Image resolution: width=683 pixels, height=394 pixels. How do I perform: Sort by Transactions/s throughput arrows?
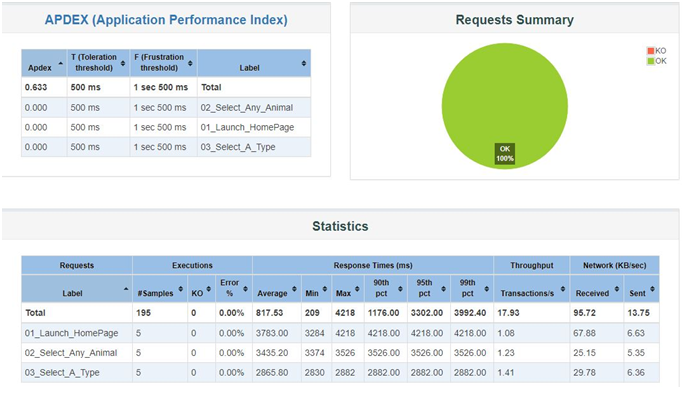563,289
